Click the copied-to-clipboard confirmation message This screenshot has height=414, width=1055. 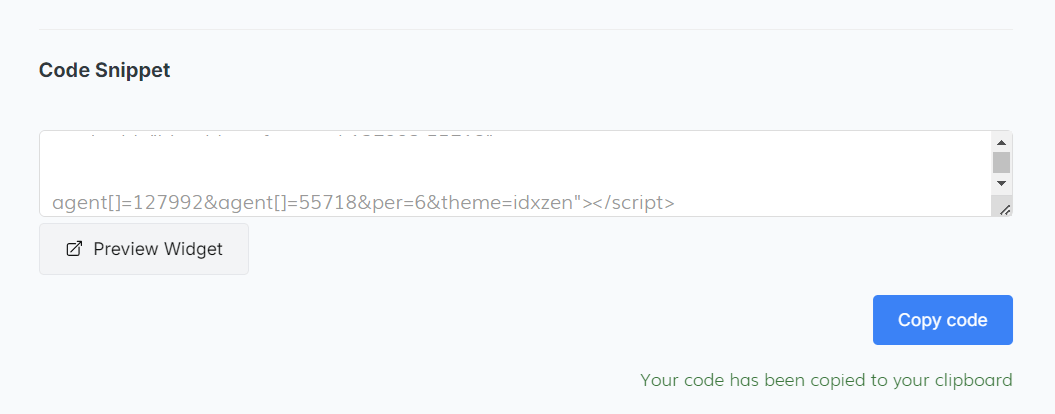click(826, 380)
